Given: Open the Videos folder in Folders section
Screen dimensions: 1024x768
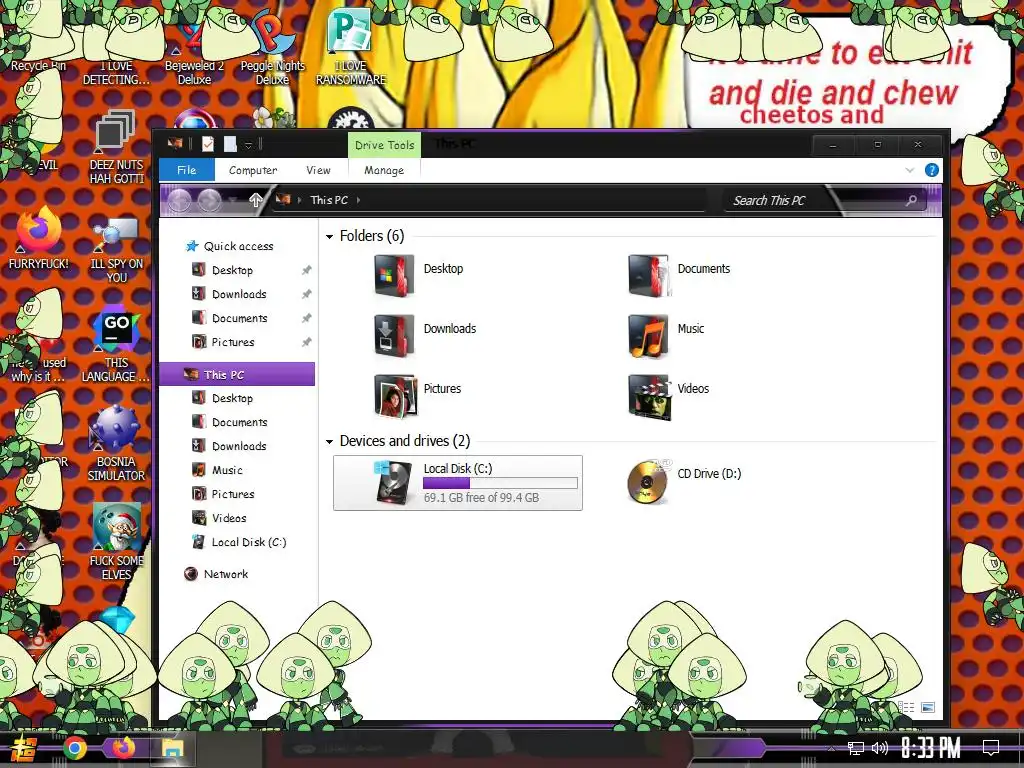Looking at the screenshot, I should (668, 396).
